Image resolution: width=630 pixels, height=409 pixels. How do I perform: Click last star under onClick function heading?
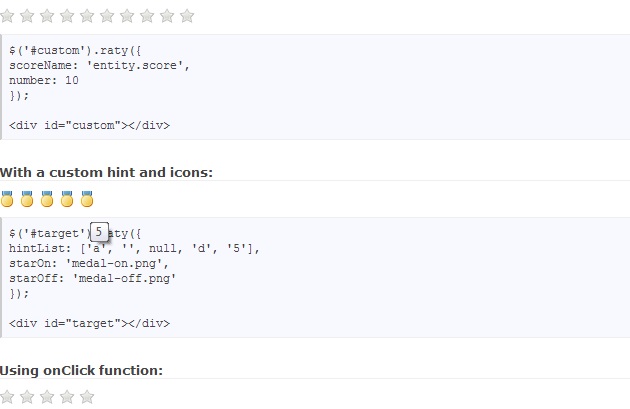pyautogui.click(x=87, y=397)
